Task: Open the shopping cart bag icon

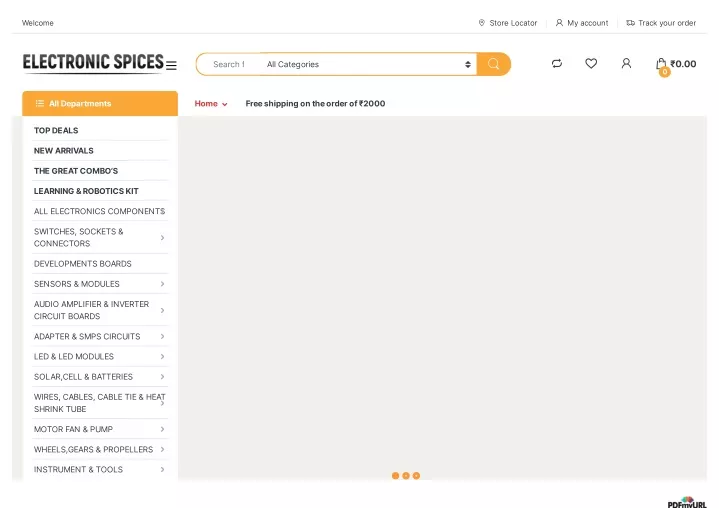Action: (661, 65)
